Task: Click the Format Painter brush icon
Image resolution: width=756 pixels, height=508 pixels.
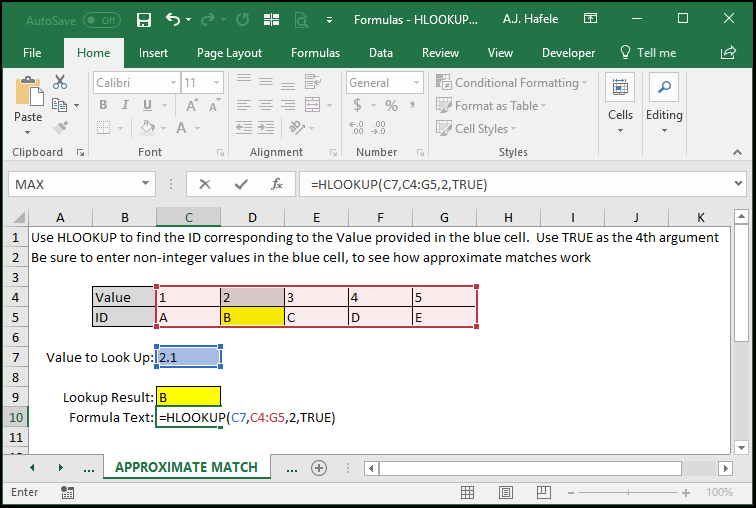Action: 60,128
